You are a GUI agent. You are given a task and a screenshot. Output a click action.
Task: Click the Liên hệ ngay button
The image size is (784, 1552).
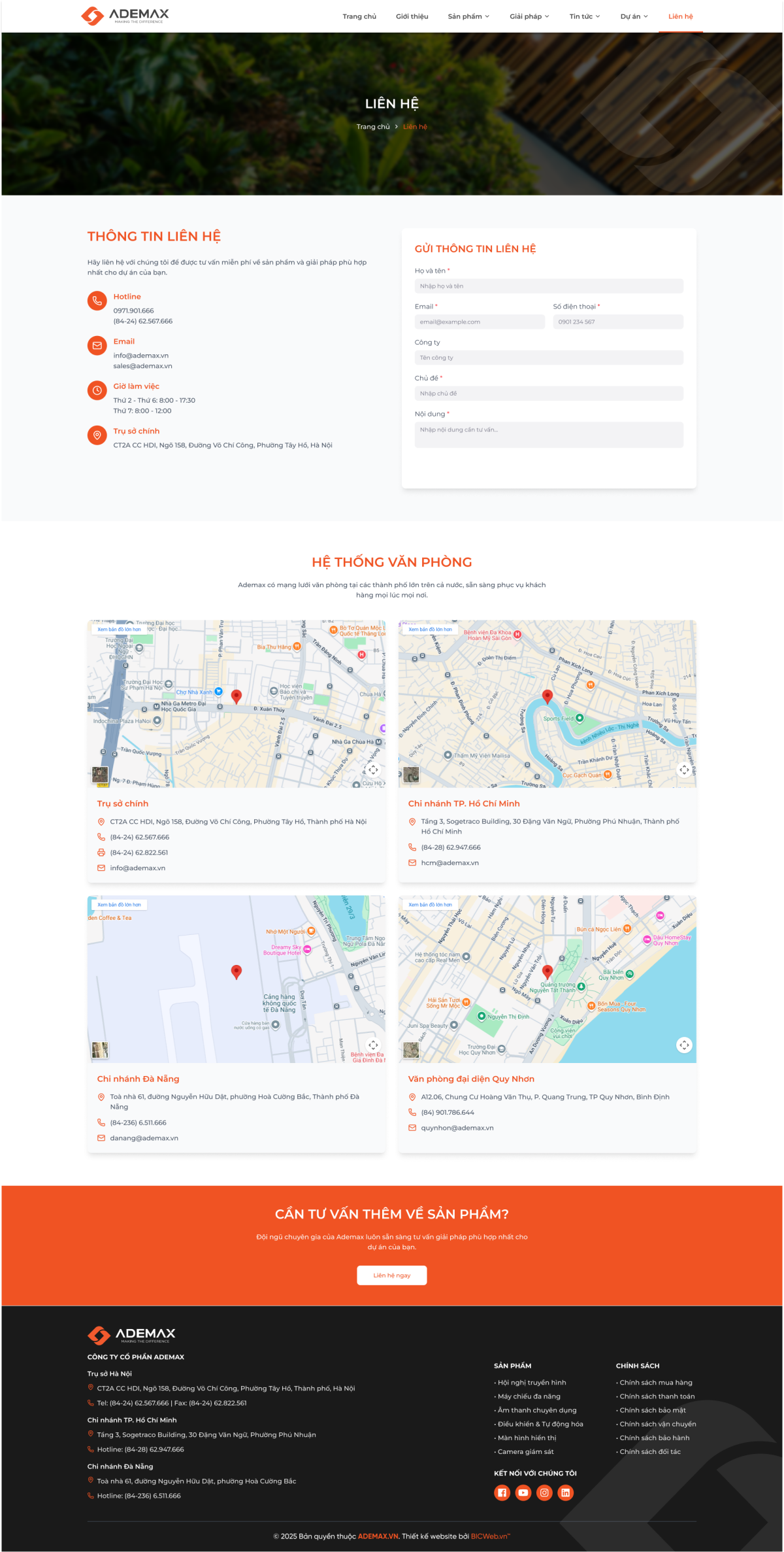click(392, 1275)
